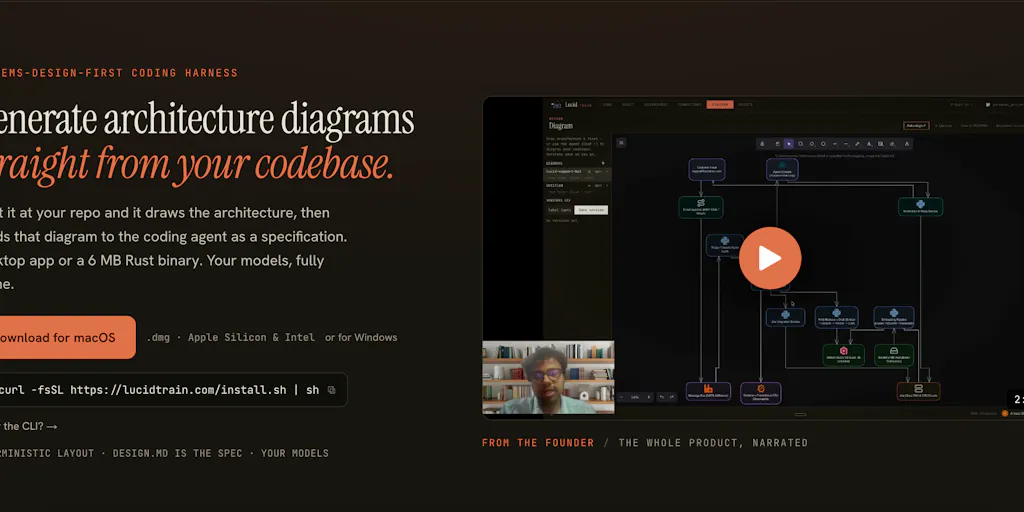Click the light 'Save version' button
Viewport: 1024px width, 512px height.
pos(591,210)
